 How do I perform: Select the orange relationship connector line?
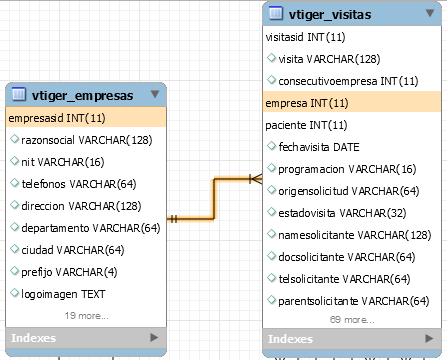point(214,199)
